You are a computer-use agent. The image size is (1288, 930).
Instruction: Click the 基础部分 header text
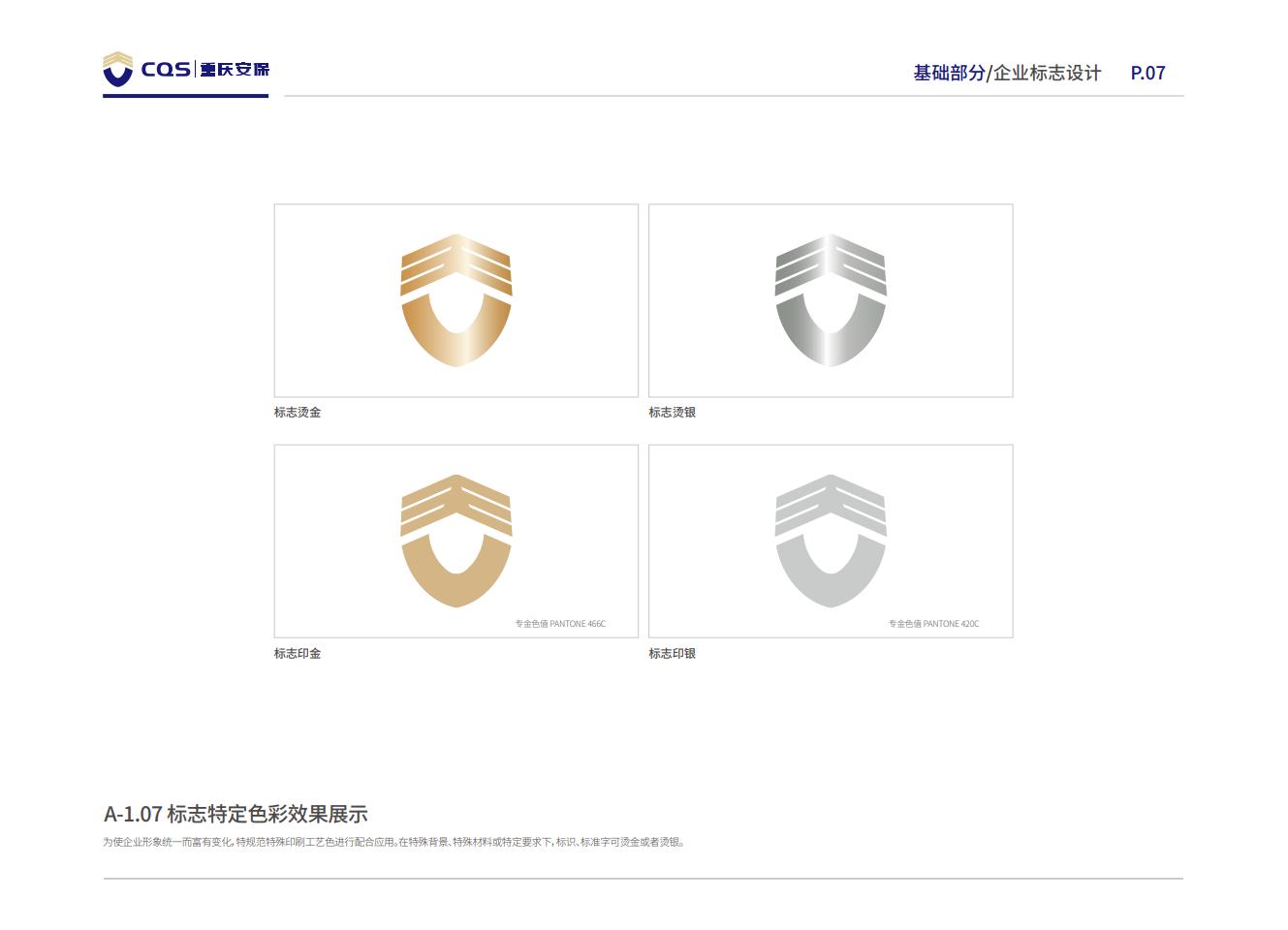coord(949,73)
